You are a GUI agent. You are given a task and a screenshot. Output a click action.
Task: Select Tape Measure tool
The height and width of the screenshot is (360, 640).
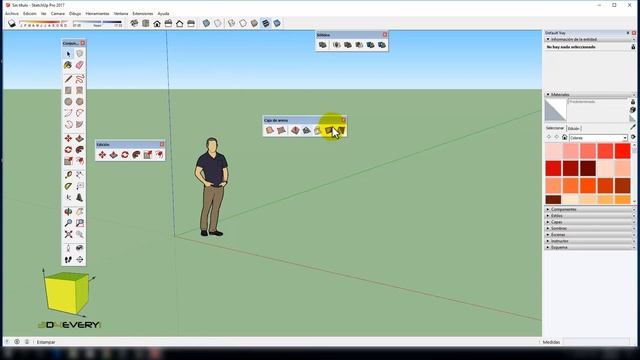[x=68, y=175]
